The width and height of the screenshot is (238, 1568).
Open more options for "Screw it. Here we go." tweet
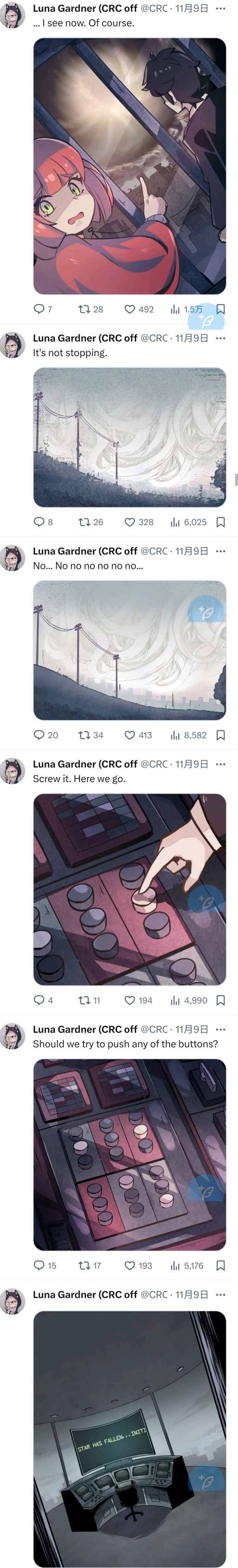(x=221, y=764)
